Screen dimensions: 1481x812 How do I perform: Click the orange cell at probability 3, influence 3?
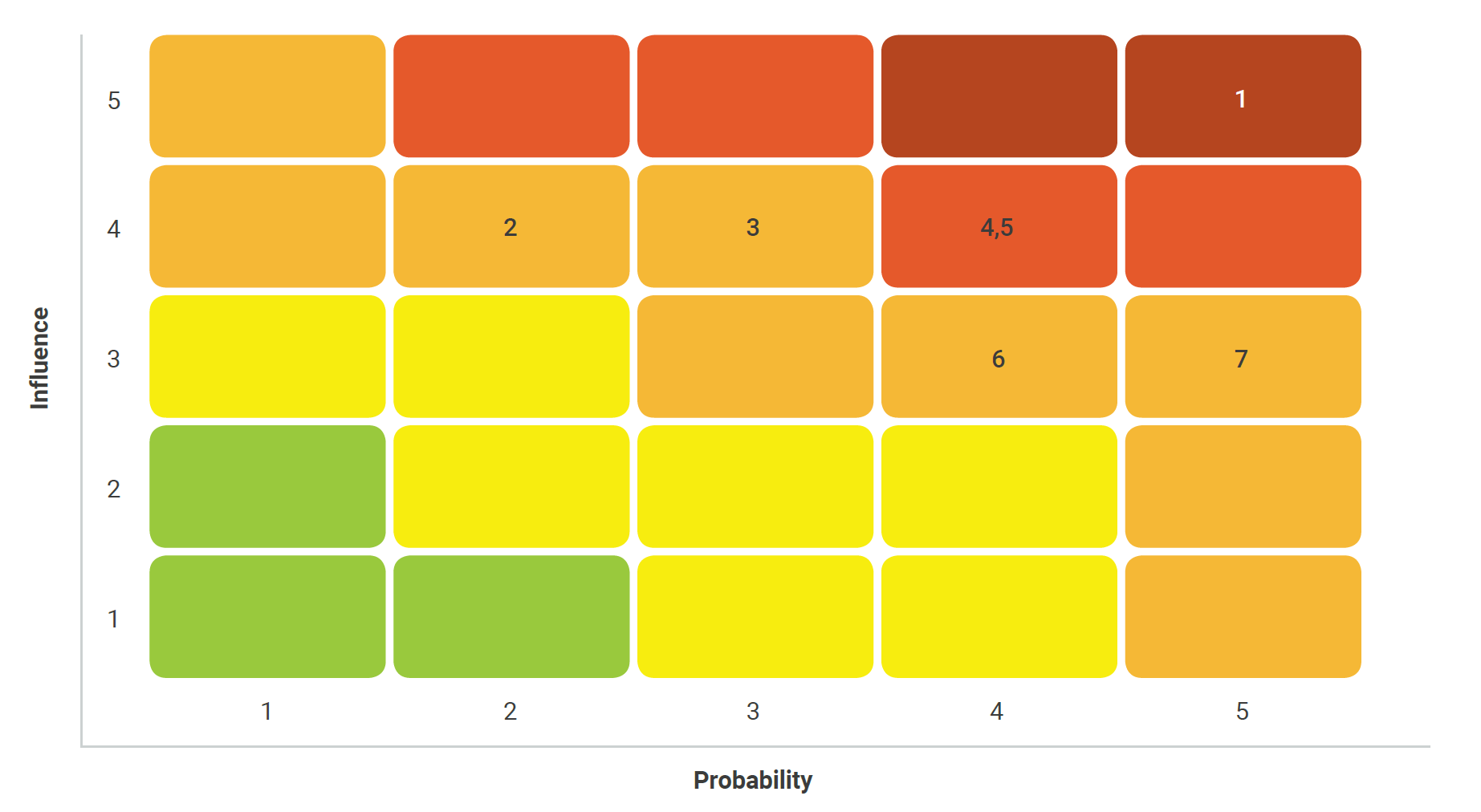point(755,356)
